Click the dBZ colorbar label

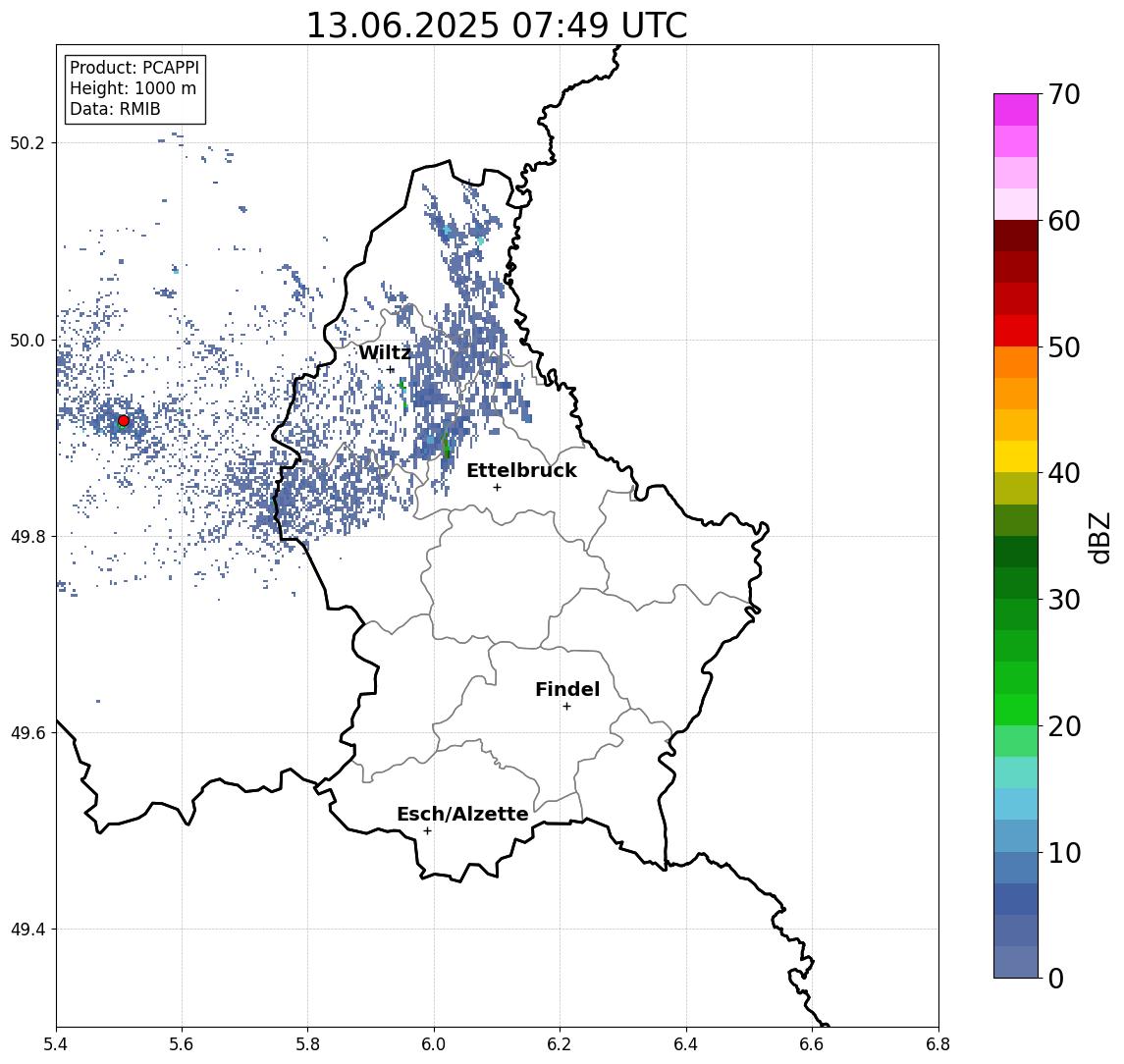[1098, 537]
